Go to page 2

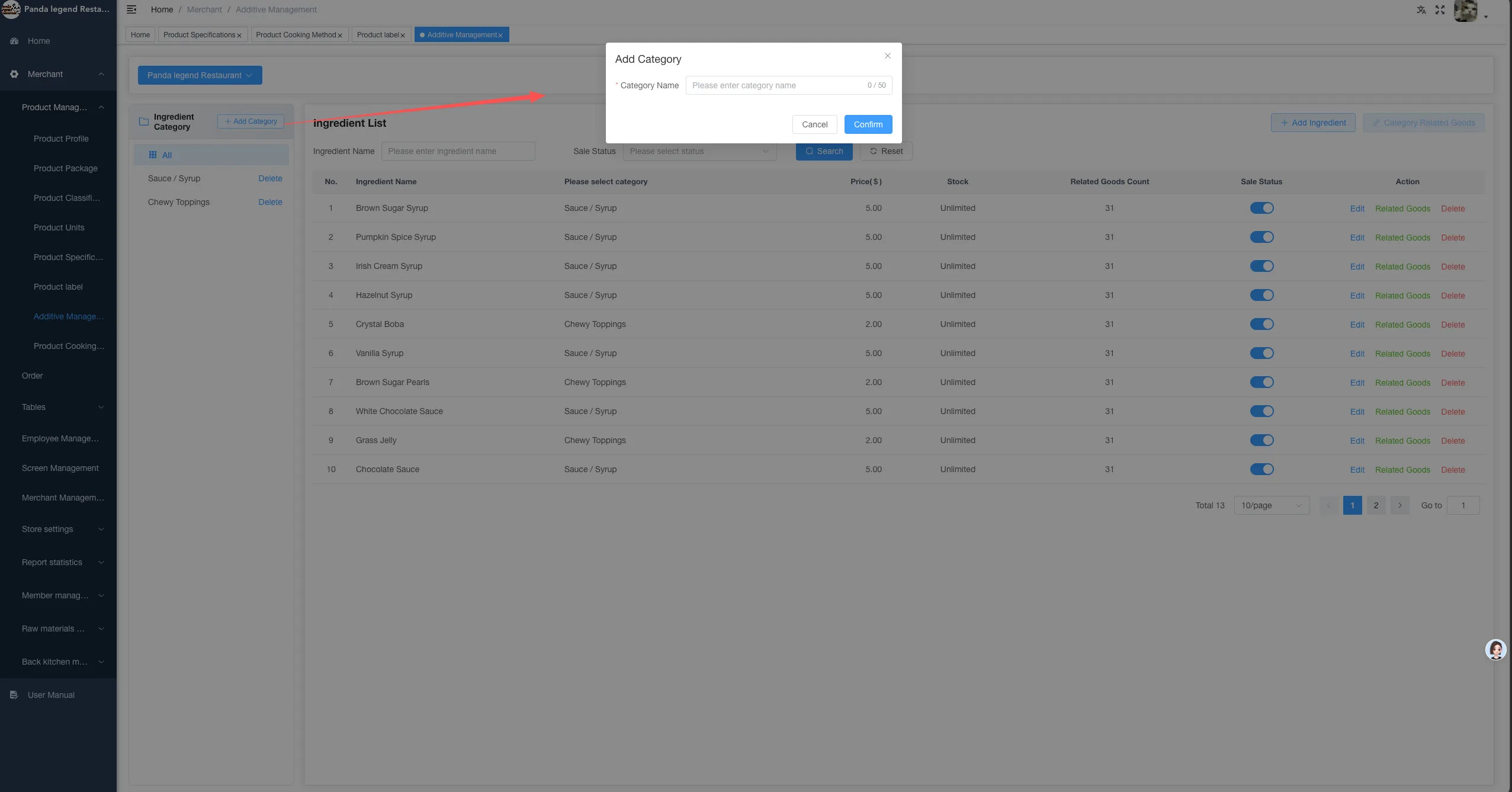tap(1376, 505)
